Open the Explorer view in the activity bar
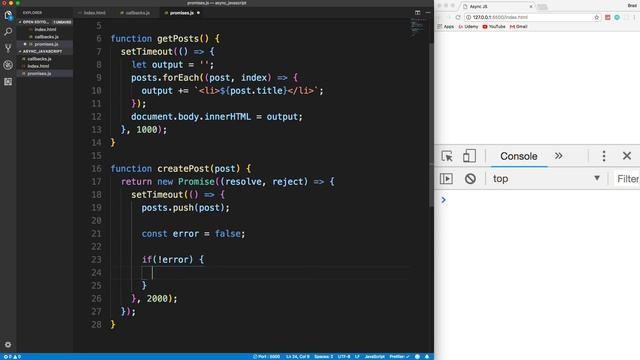Viewport: 640px width, 360px height. click(x=8, y=16)
